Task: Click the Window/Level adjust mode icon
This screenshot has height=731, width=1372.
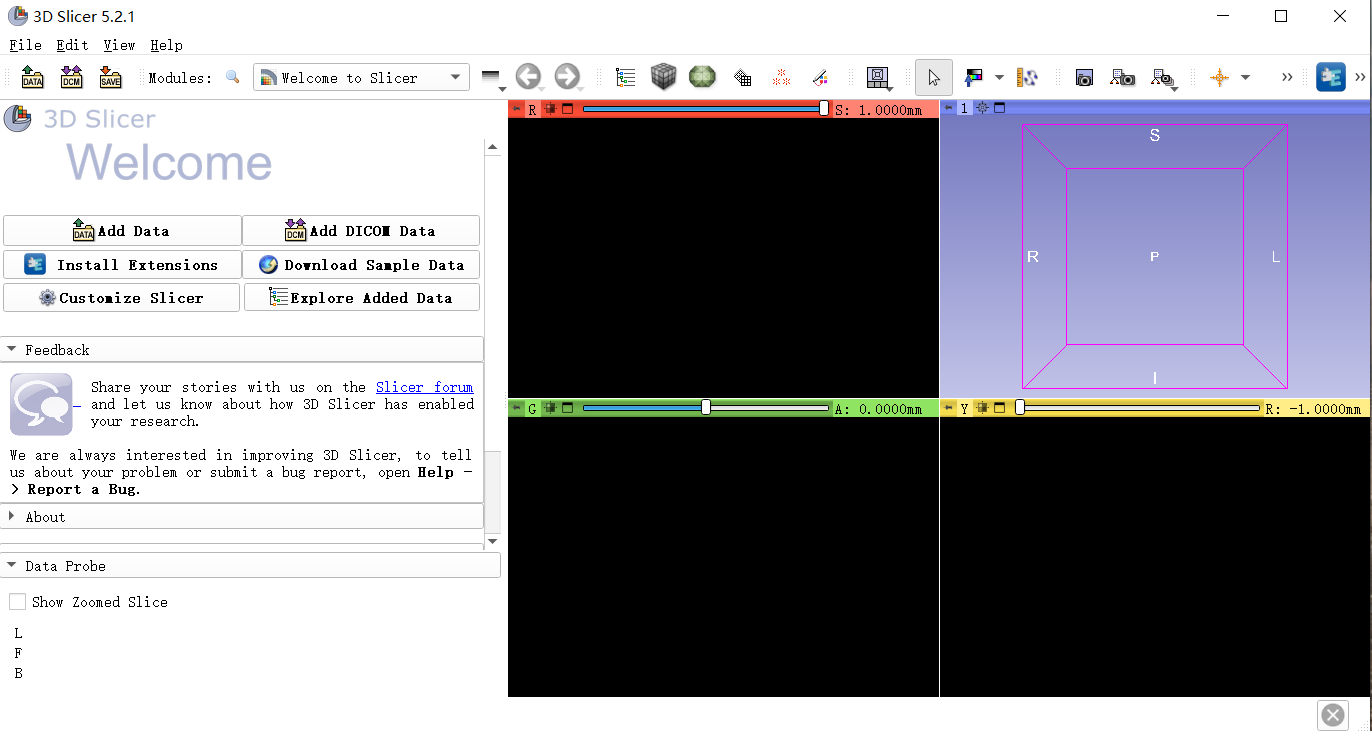Action: pyautogui.click(x=973, y=77)
